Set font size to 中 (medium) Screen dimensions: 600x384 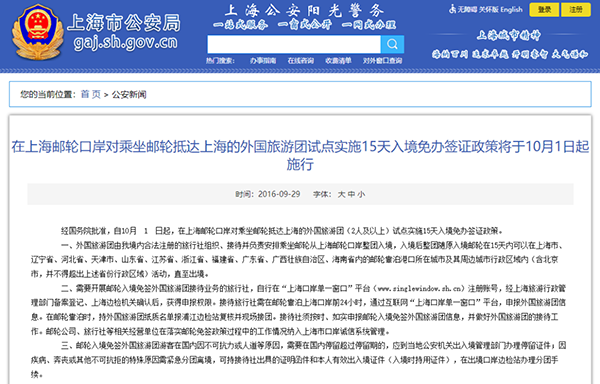tap(351, 194)
